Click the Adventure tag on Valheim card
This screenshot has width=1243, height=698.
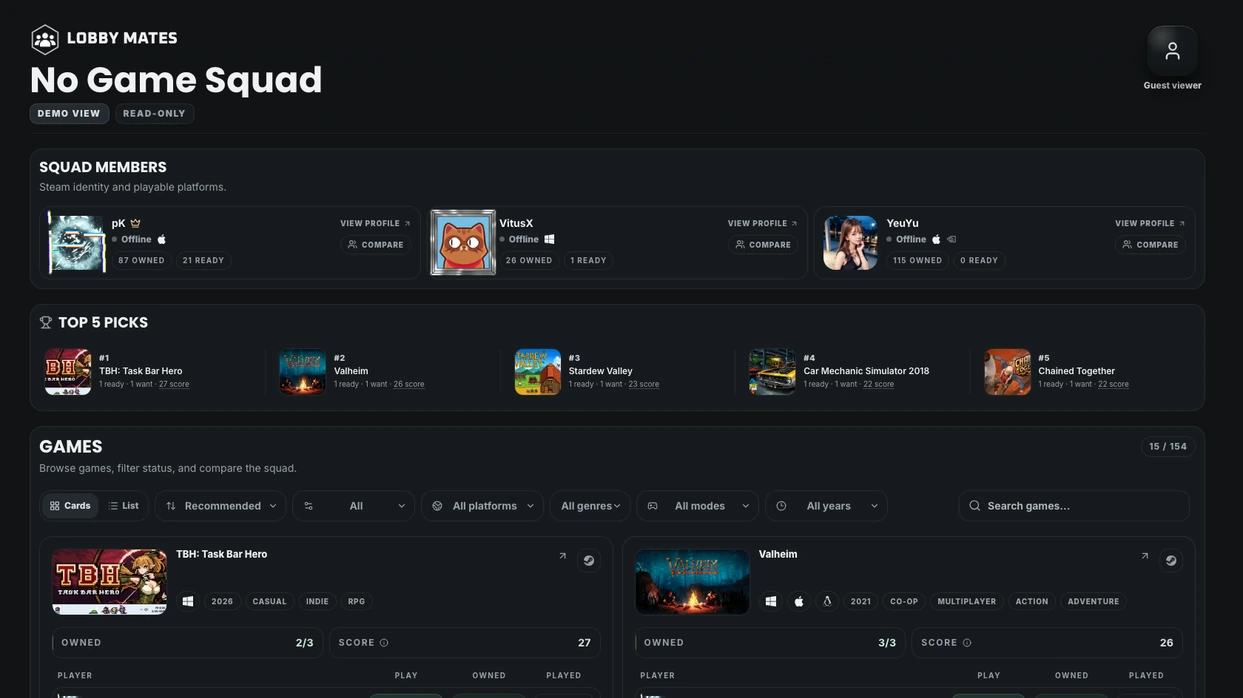(x=1093, y=602)
